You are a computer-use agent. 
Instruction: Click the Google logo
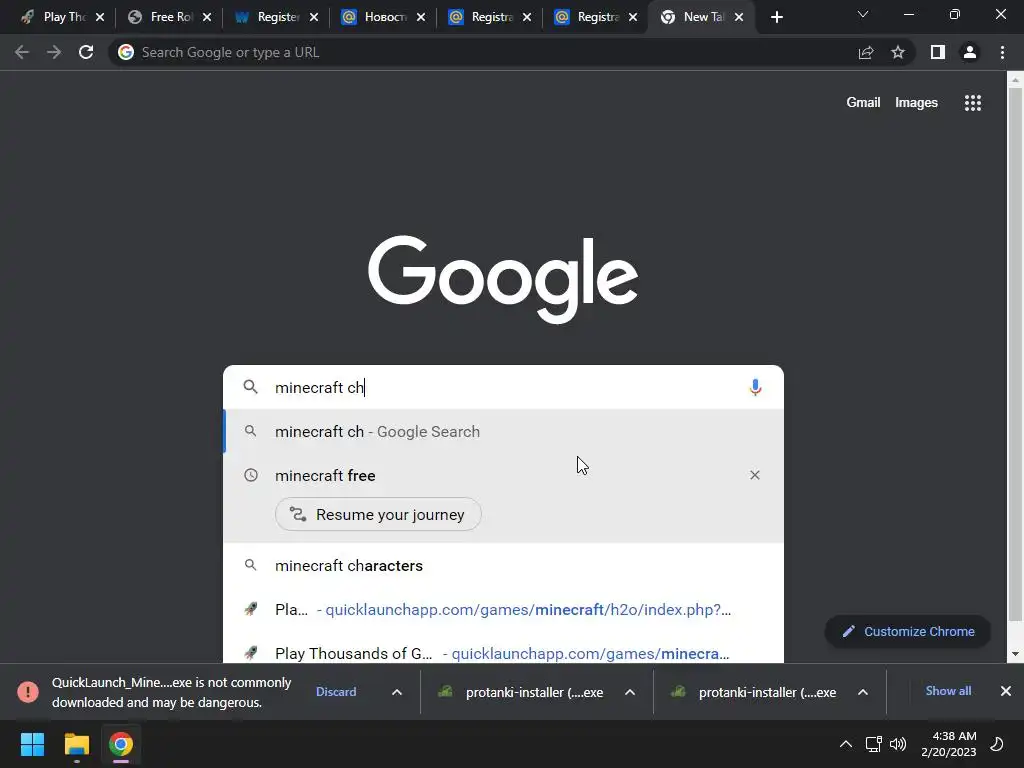coord(503,280)
